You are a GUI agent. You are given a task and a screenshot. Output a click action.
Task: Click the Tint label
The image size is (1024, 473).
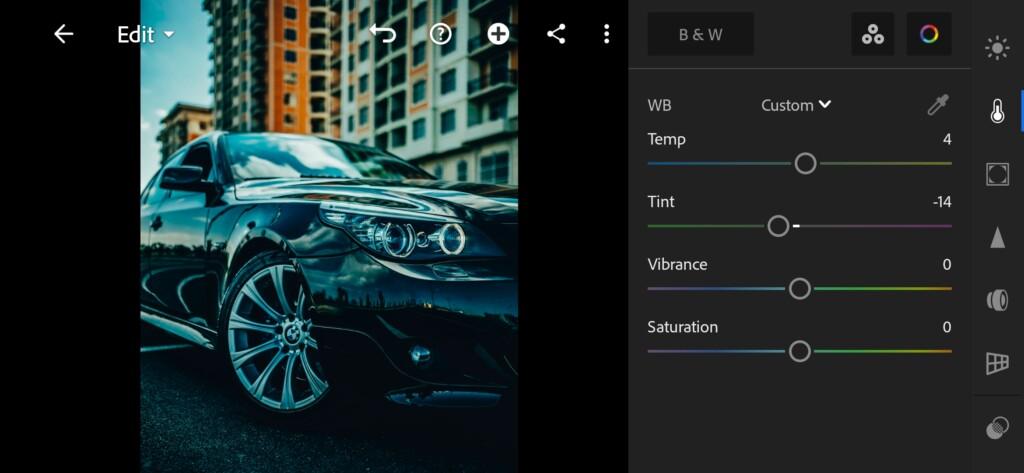pyautogui.click(x=661, y=202)
